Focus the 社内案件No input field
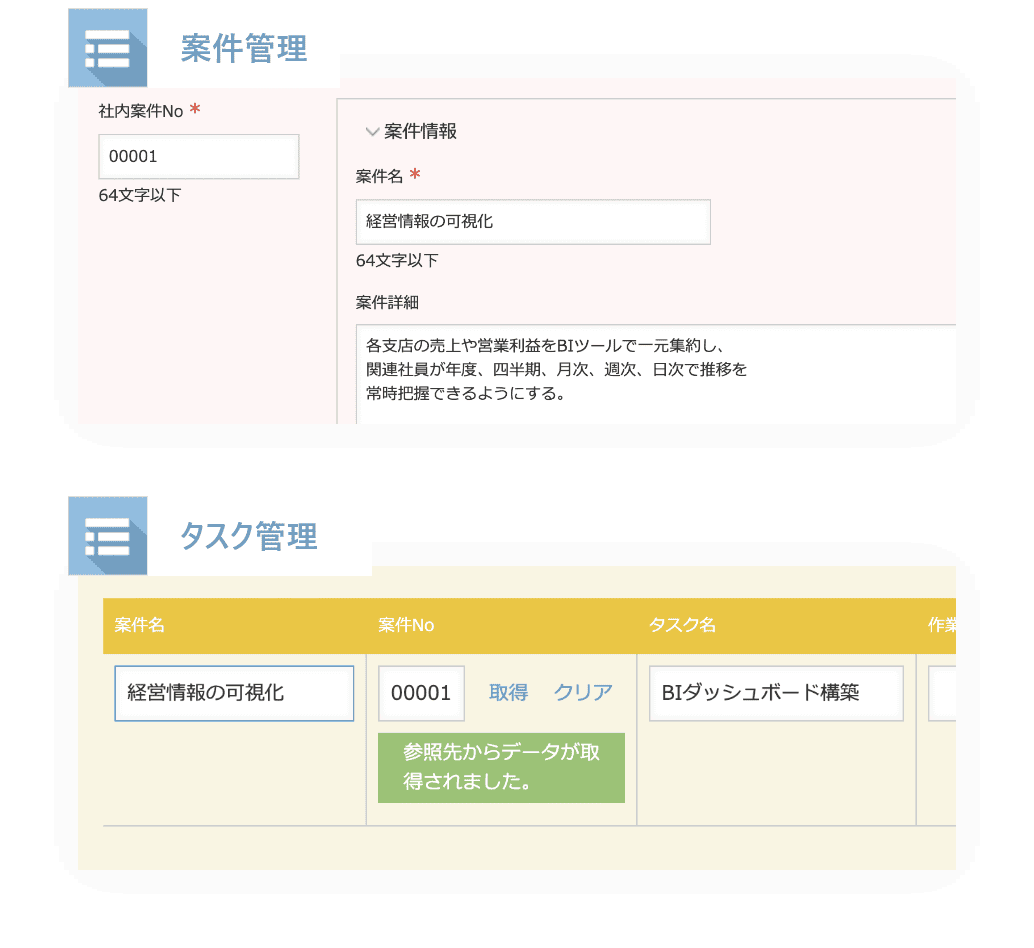Screen dimensions: 1034x948 pos(199,157)
